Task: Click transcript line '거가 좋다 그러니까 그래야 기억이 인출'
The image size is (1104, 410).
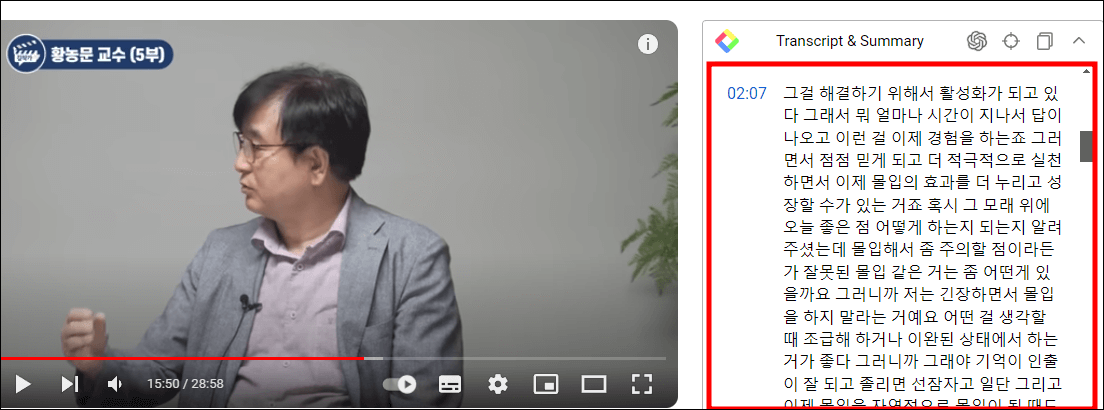Action: [921, 362]
